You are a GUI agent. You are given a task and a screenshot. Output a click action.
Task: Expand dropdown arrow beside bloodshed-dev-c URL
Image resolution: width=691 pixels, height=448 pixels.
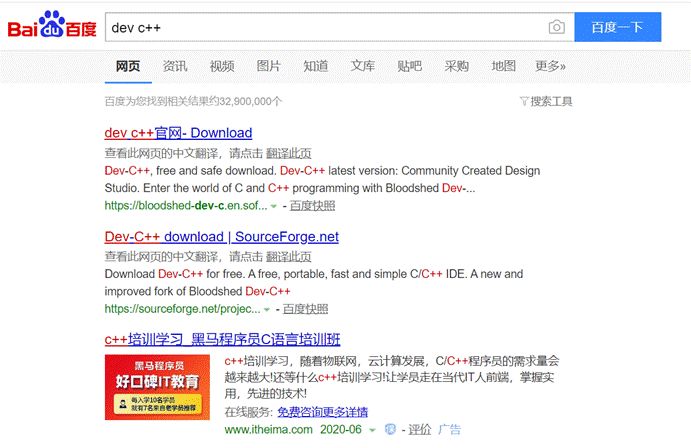point(273,206)
